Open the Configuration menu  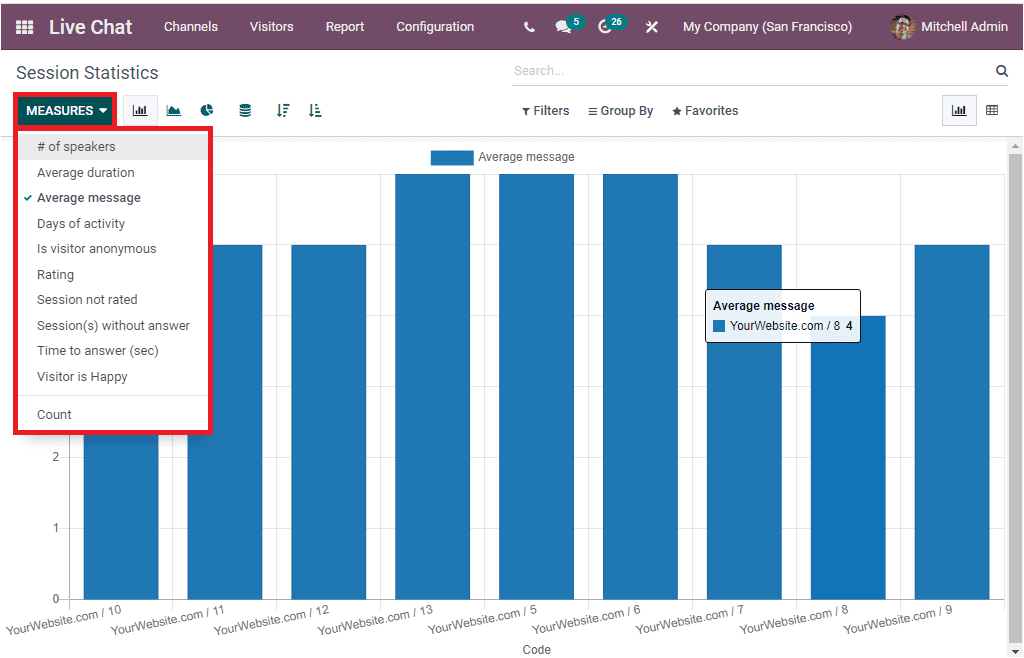coord(435,27)
